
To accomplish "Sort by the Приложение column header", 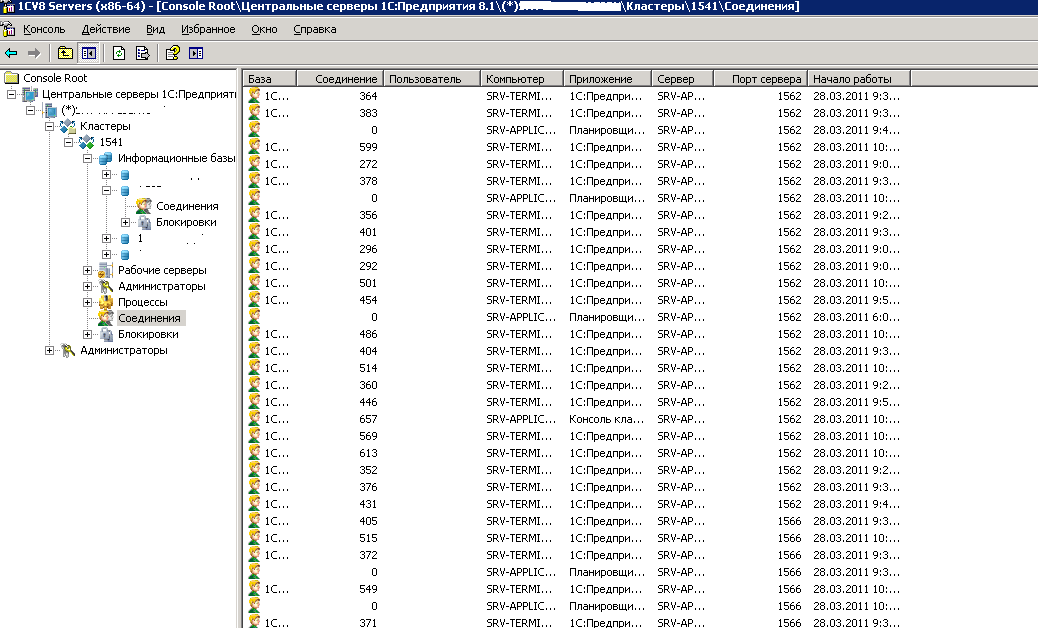I will click(x=608, y=79).
